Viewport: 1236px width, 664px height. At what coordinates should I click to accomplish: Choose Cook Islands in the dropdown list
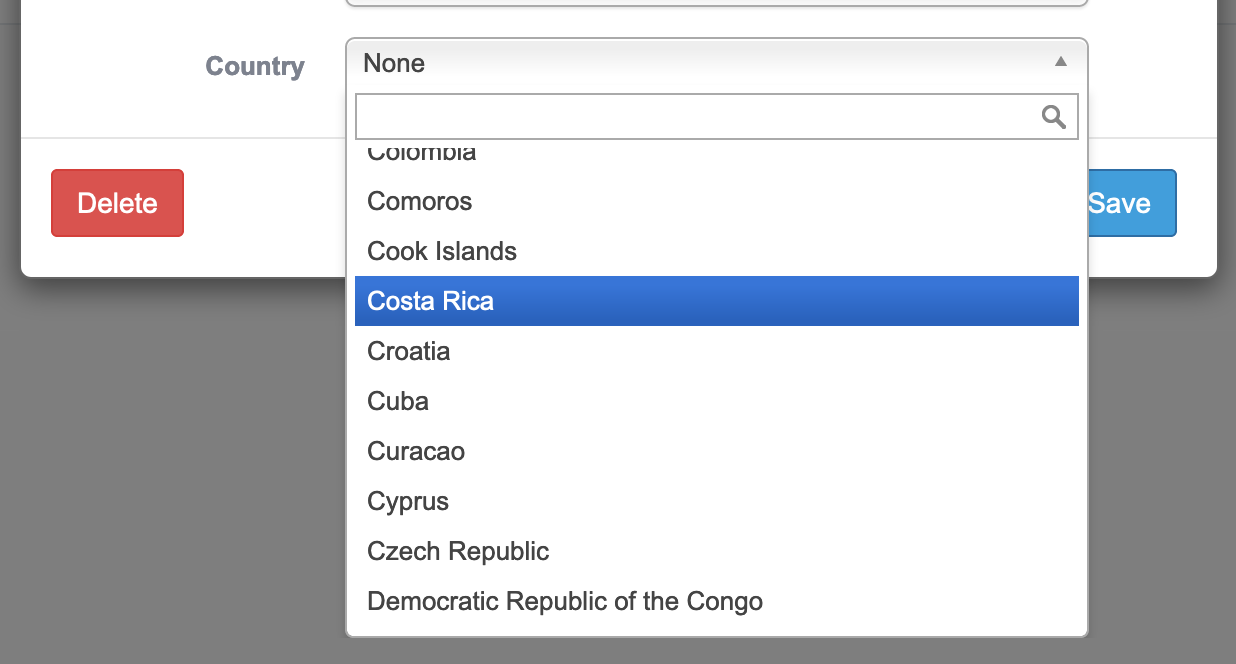tap(442, 251)
